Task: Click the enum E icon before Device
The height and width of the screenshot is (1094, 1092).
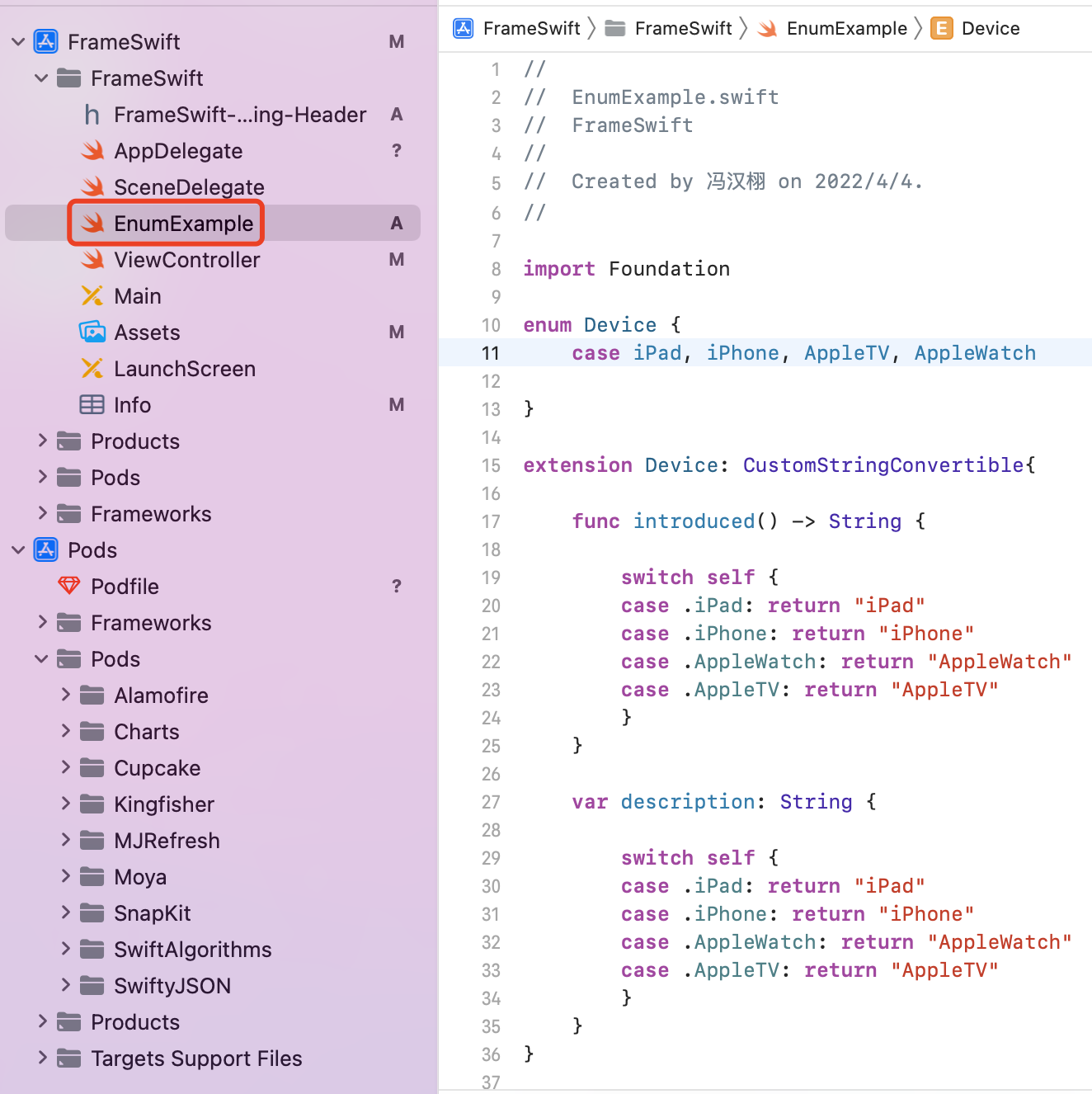Action: coord(941,29)
